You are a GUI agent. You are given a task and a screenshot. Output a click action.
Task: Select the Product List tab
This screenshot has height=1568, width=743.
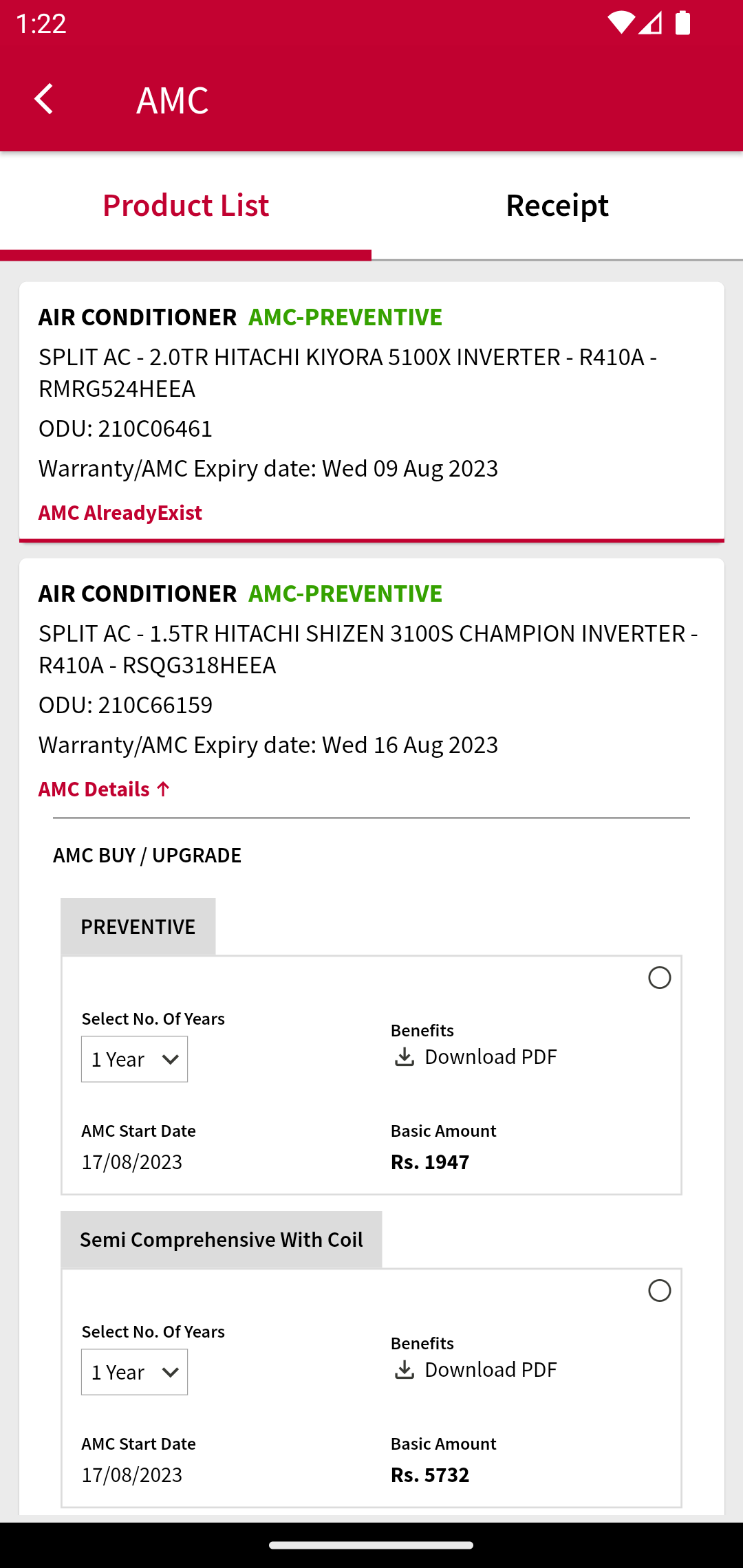[186, 205]
